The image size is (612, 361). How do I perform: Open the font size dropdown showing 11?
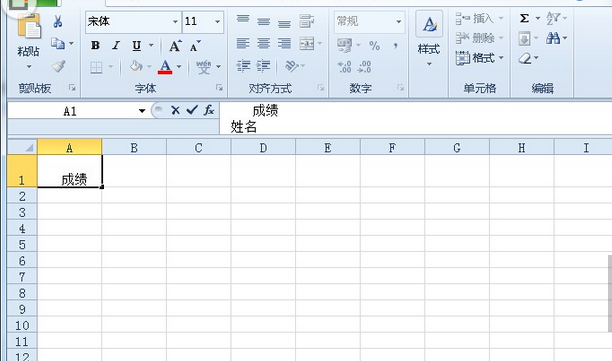click(x=217, y=21)
